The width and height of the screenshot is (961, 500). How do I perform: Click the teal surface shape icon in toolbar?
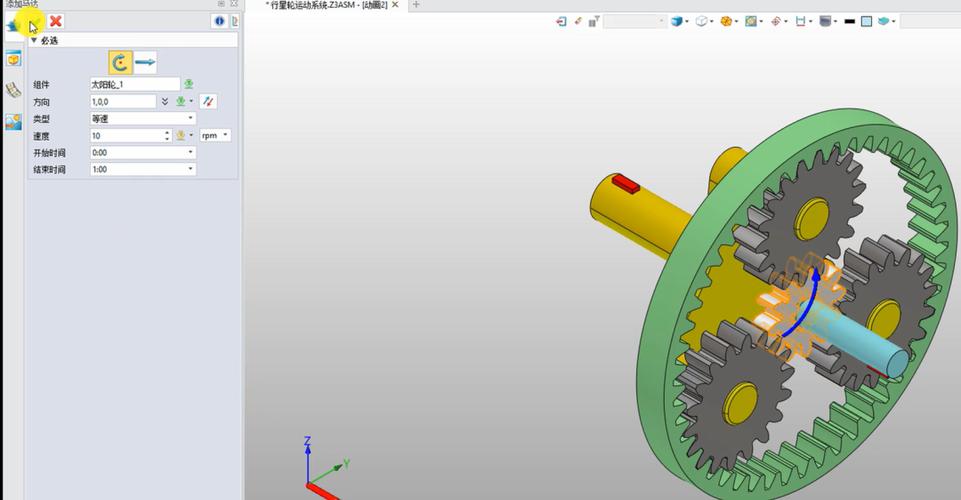click(x=883, y=21)
